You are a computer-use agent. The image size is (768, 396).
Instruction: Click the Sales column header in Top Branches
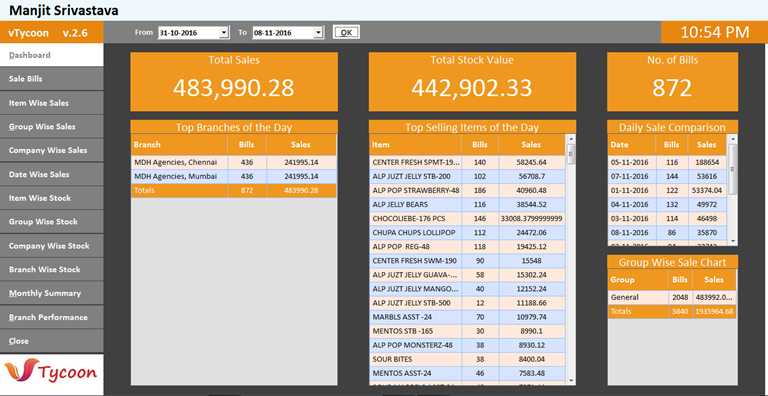pos(301,145)
